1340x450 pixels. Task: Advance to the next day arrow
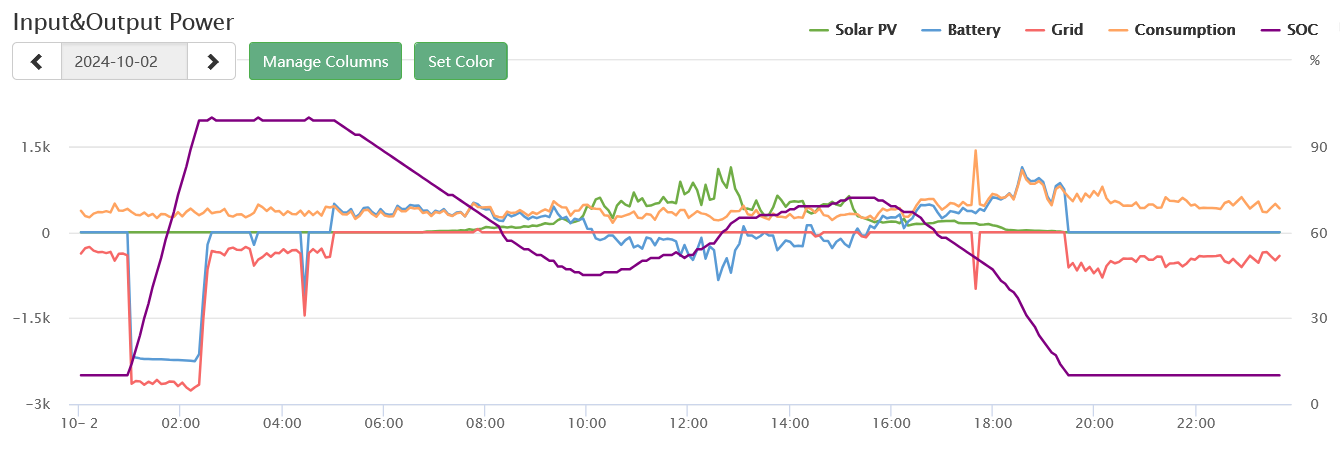(212, 61)
